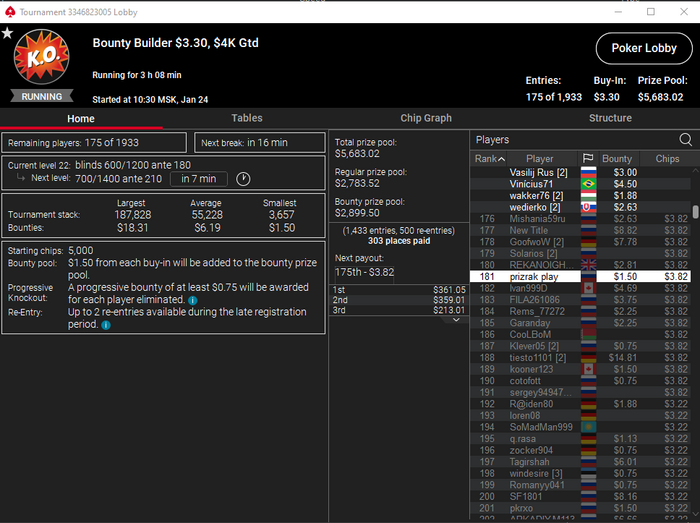Click the K.O. tournament logo
The image size is (700, 523).
42,57
